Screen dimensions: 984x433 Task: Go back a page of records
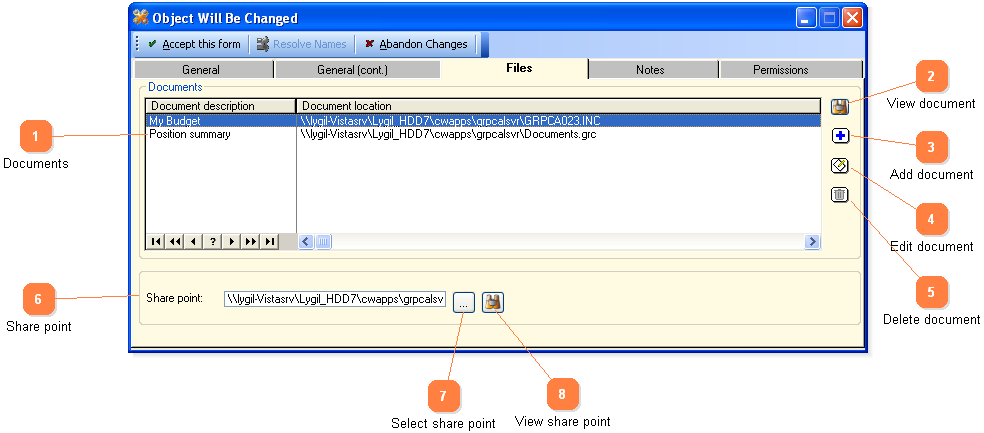[x=174, y=242]
